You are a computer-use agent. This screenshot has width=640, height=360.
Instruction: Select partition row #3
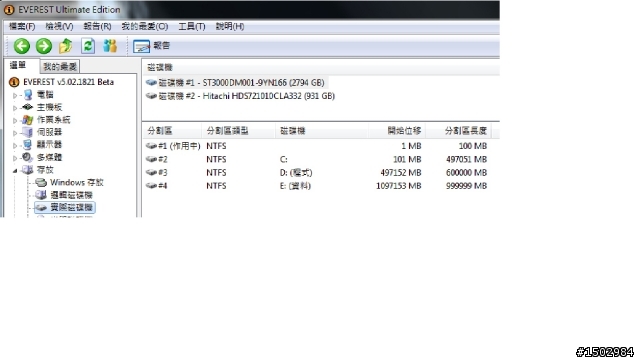point(317,173)
